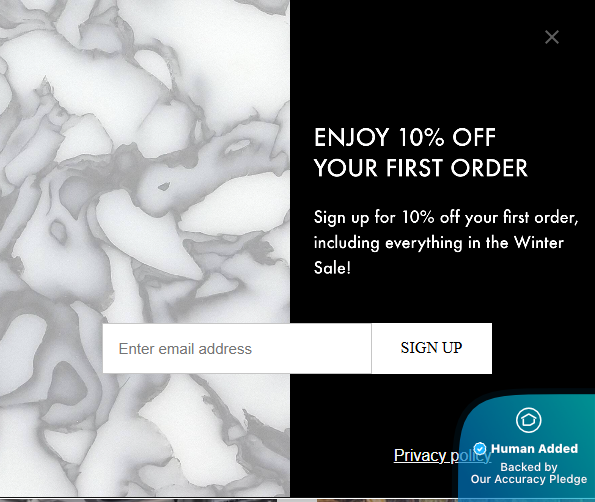
Task: Open the Privacy policy link
Action: (x=442, y=455)
